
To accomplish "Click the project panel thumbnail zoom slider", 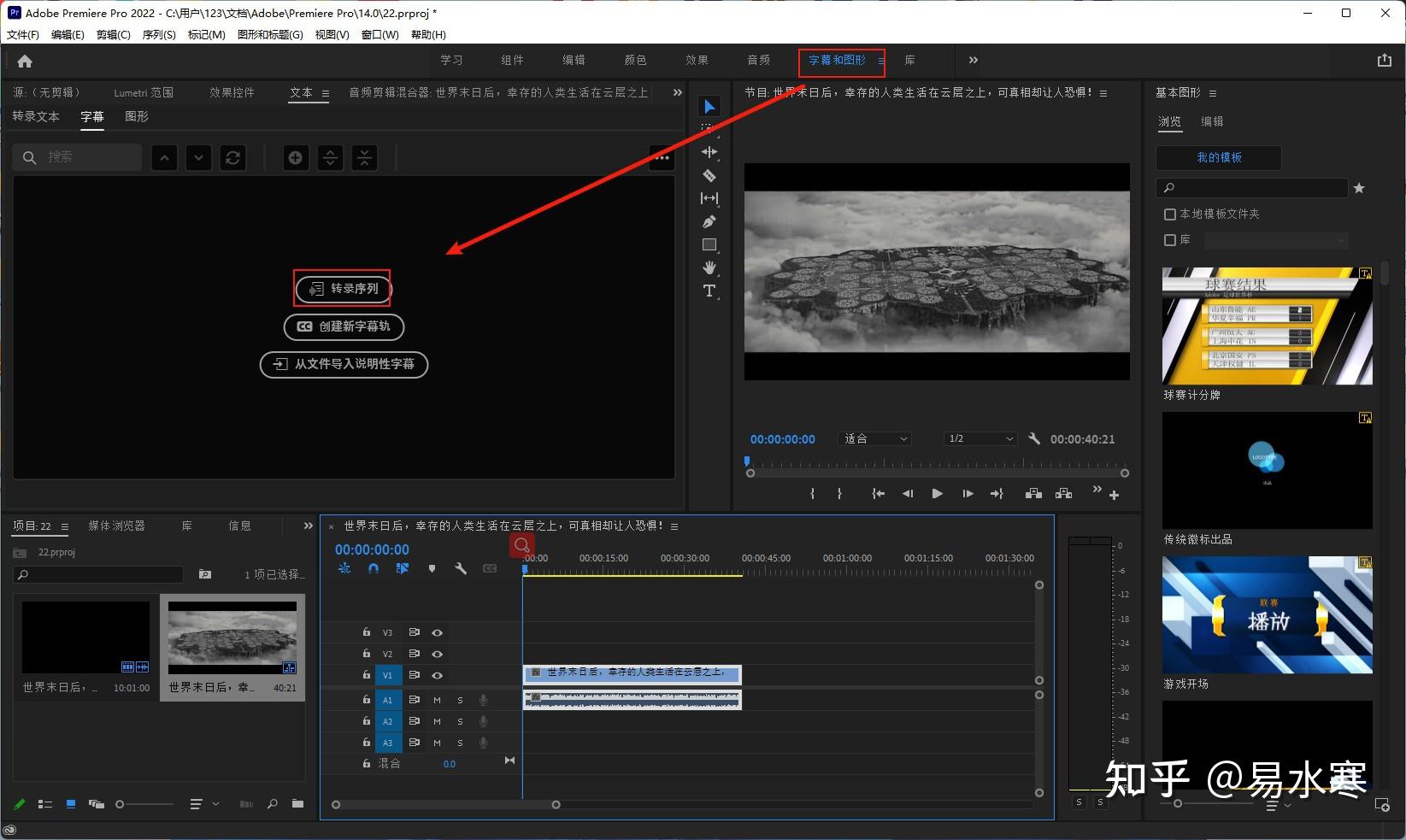I will click(121, 804).
